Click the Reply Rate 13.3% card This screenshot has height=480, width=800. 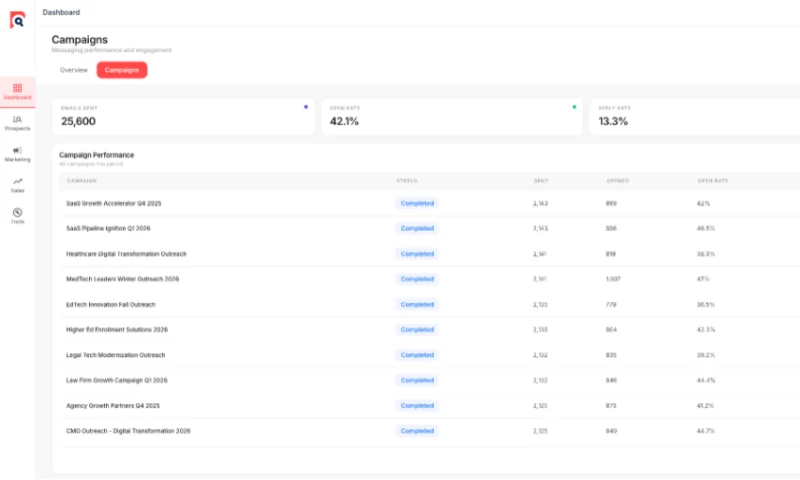pos(695,117)
